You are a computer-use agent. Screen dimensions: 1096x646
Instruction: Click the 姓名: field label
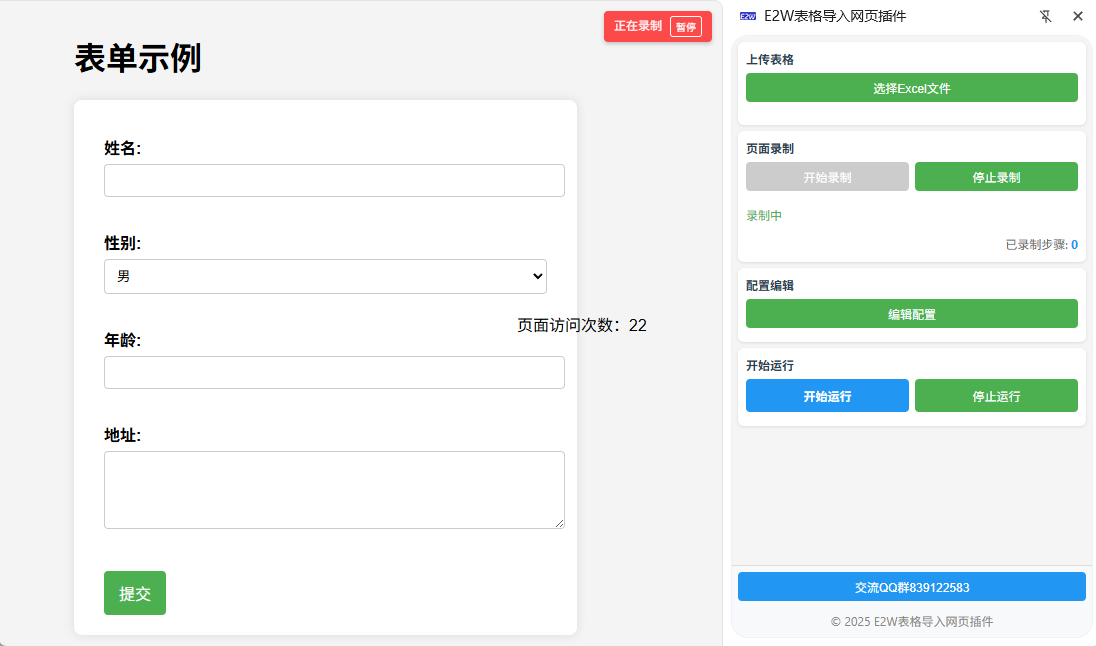pyautogui.click(x=122, y=148)
